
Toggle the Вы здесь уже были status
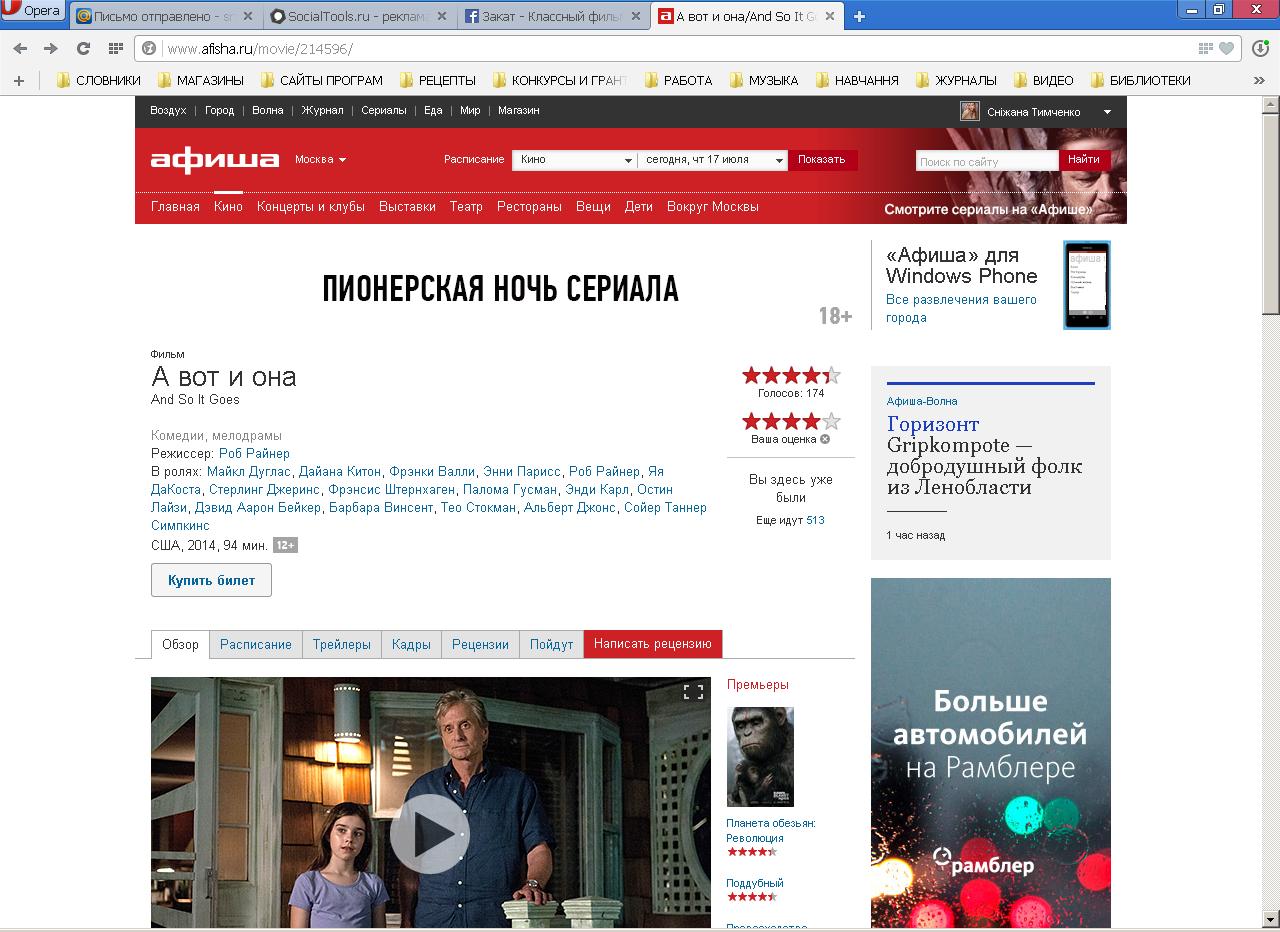coord(791,488)
